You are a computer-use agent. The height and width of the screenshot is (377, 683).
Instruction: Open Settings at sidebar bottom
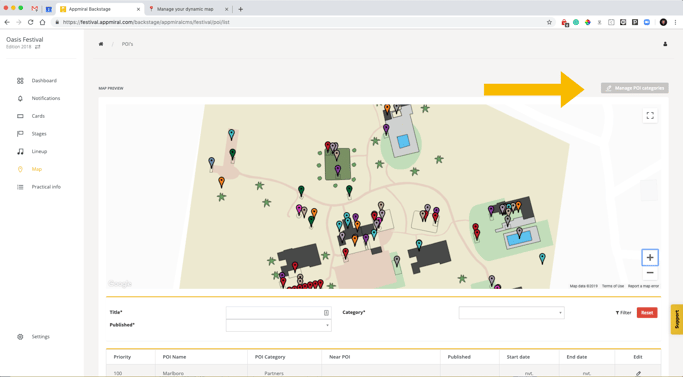click(x=41, y=337)
